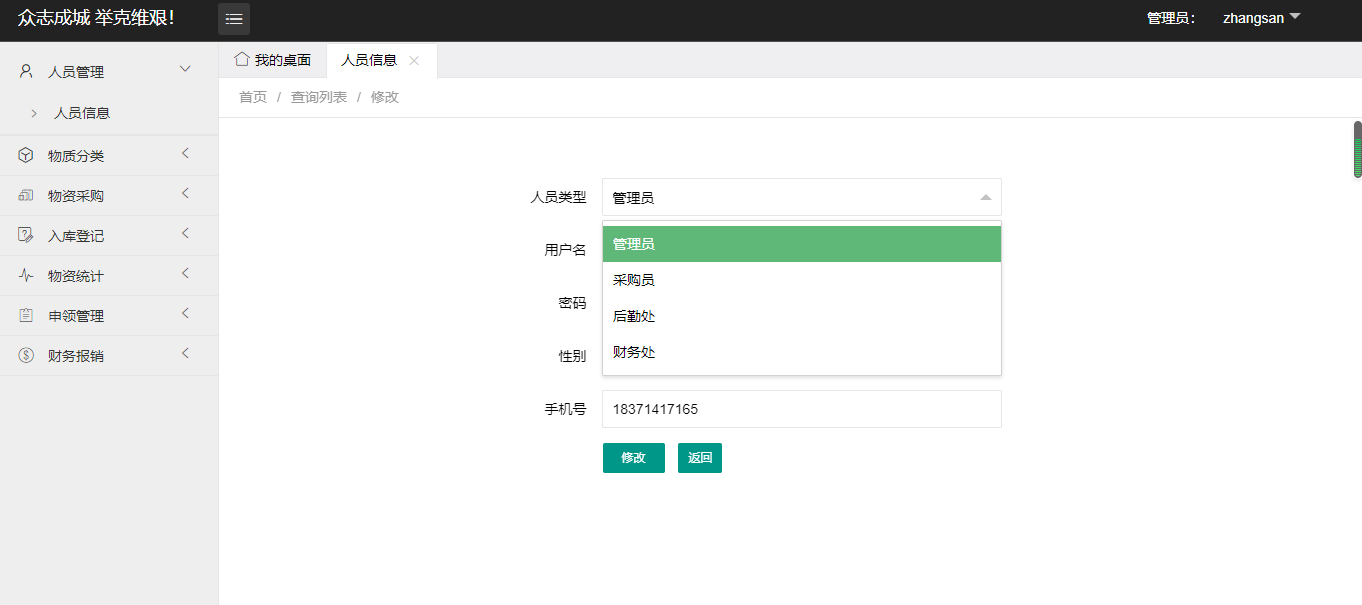Click the 物质分类 cube icon
1362x605 pixels.
(26, 156)
